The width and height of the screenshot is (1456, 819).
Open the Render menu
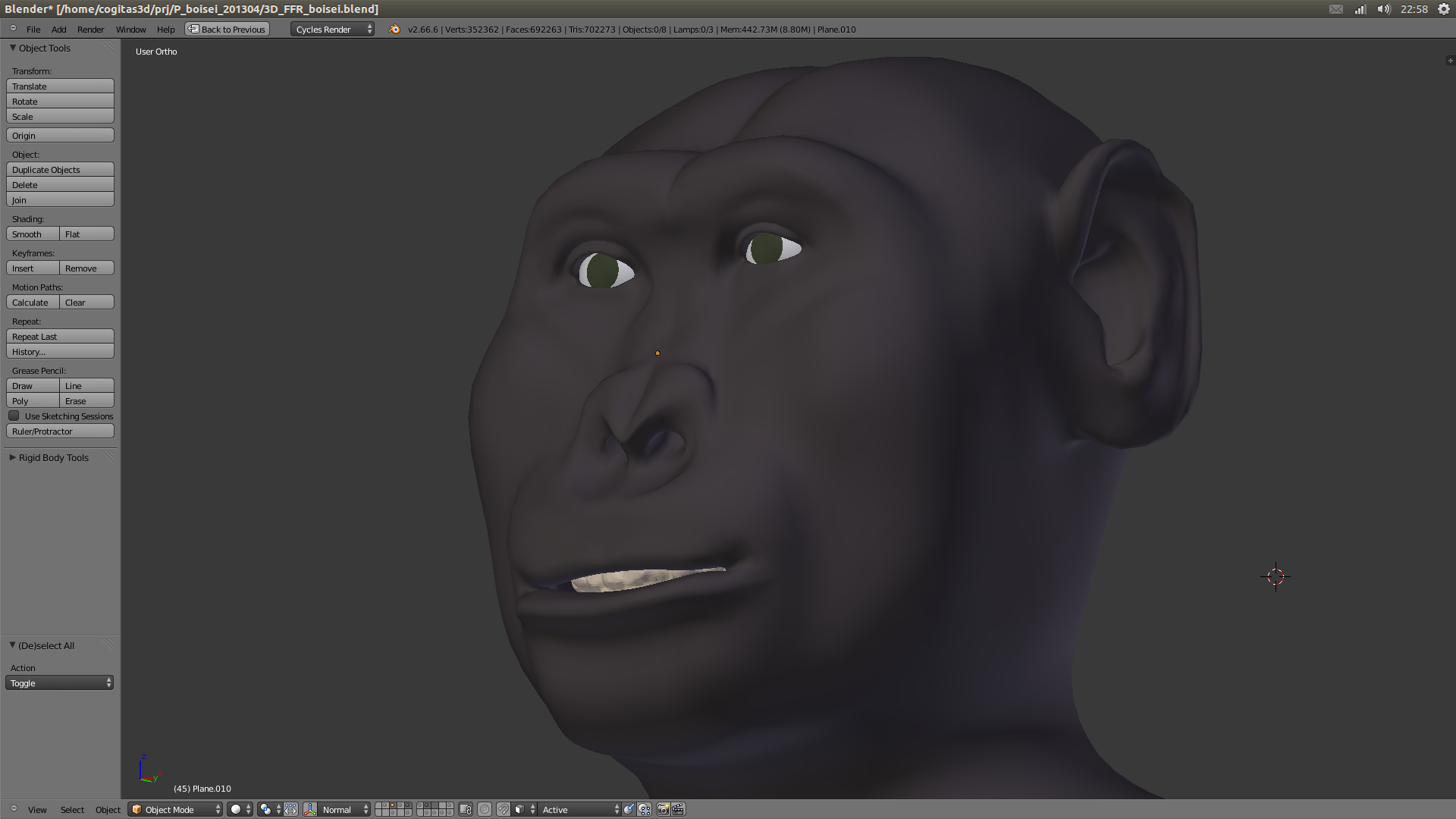pyautogui.click(x=90, y=30)
